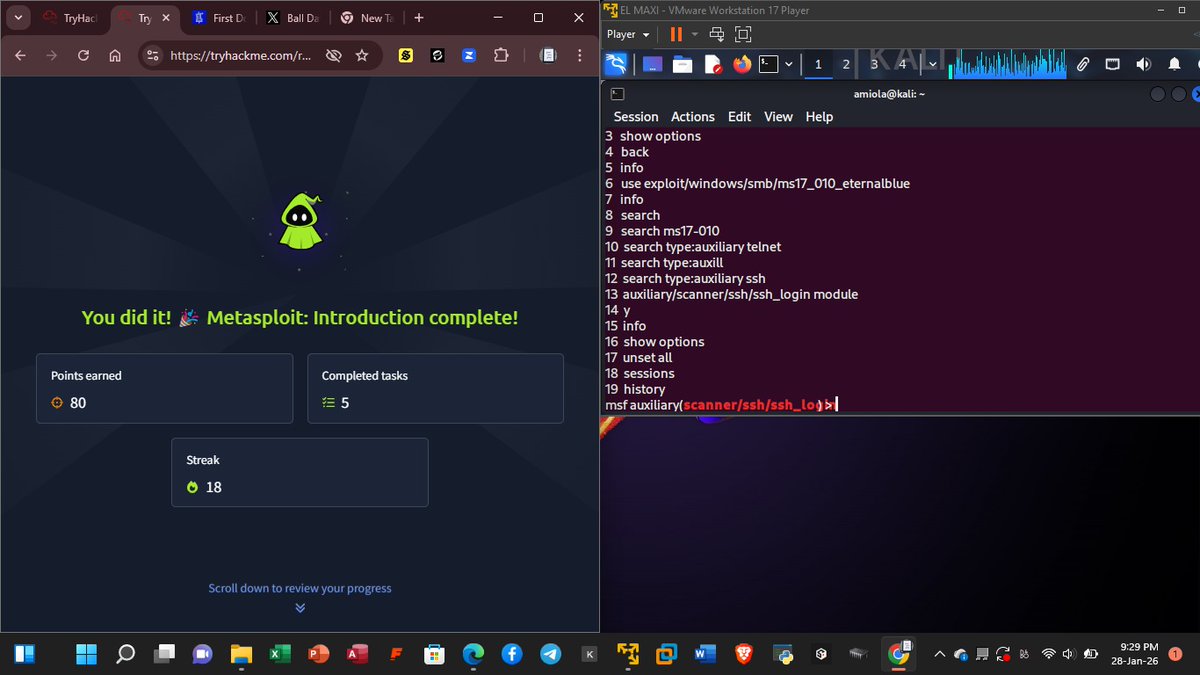The image size is (1200, 675).
Task: Switch to the Ball Da... X tab
Action: [292, 18]
